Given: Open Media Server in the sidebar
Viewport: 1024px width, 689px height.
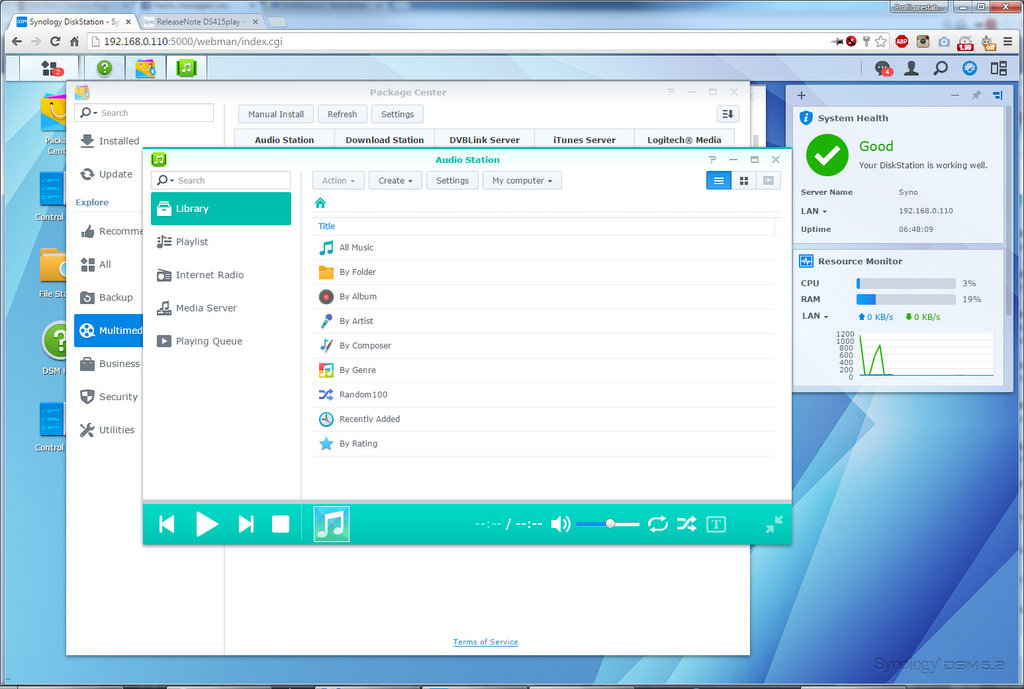Looking at the screenshot, I should pos(221,308).
